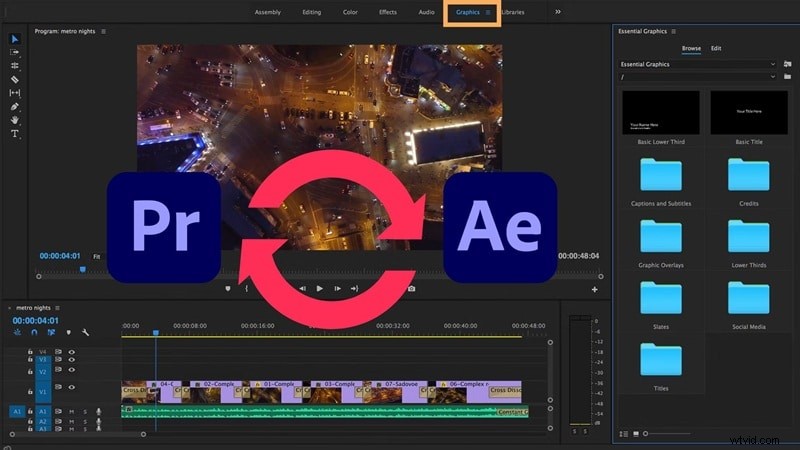Screen dimensions: 800x450
Task: Hide track V4 with eye icon
Action: point(71,352)
